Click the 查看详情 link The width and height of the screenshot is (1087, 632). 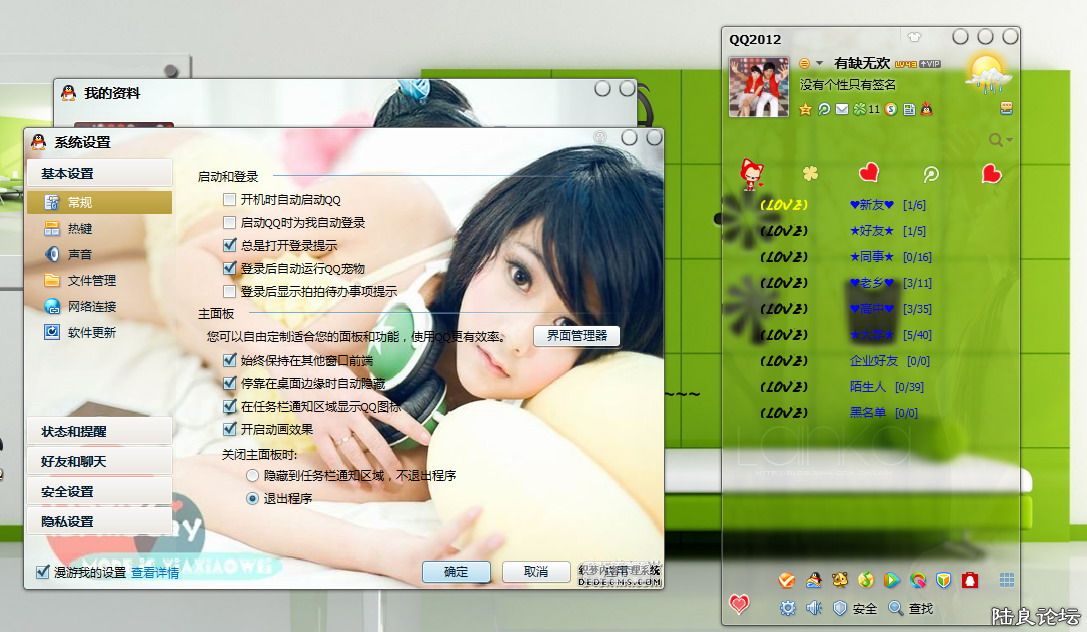coord(155,573)
